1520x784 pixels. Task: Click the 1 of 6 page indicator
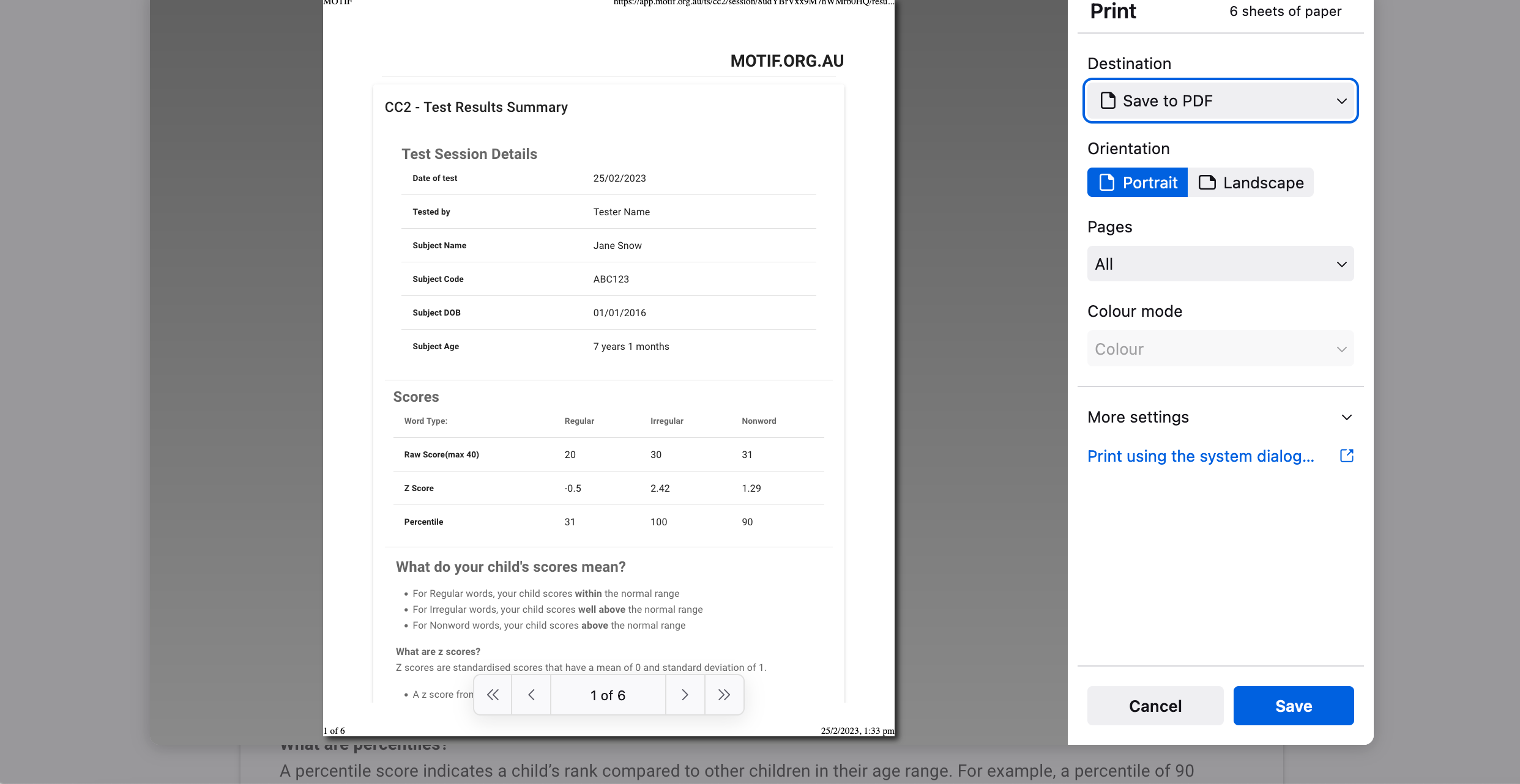[x=608, y=695]
